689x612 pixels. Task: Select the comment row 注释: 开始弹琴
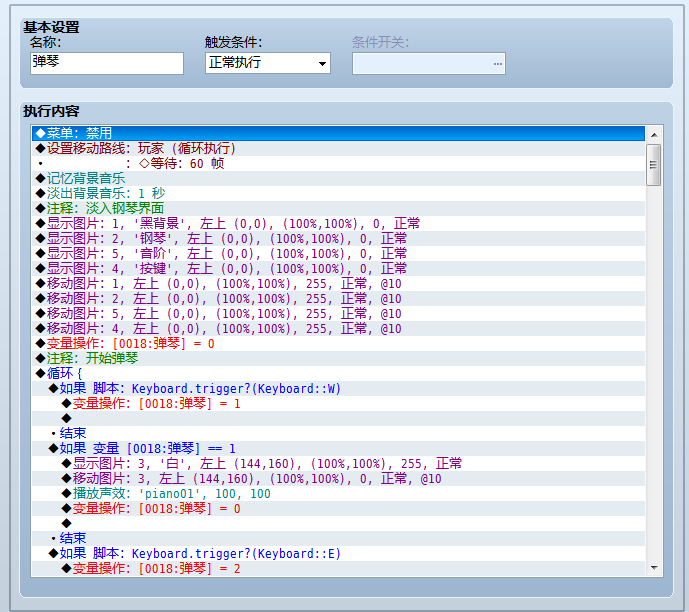tap(338, 358)
